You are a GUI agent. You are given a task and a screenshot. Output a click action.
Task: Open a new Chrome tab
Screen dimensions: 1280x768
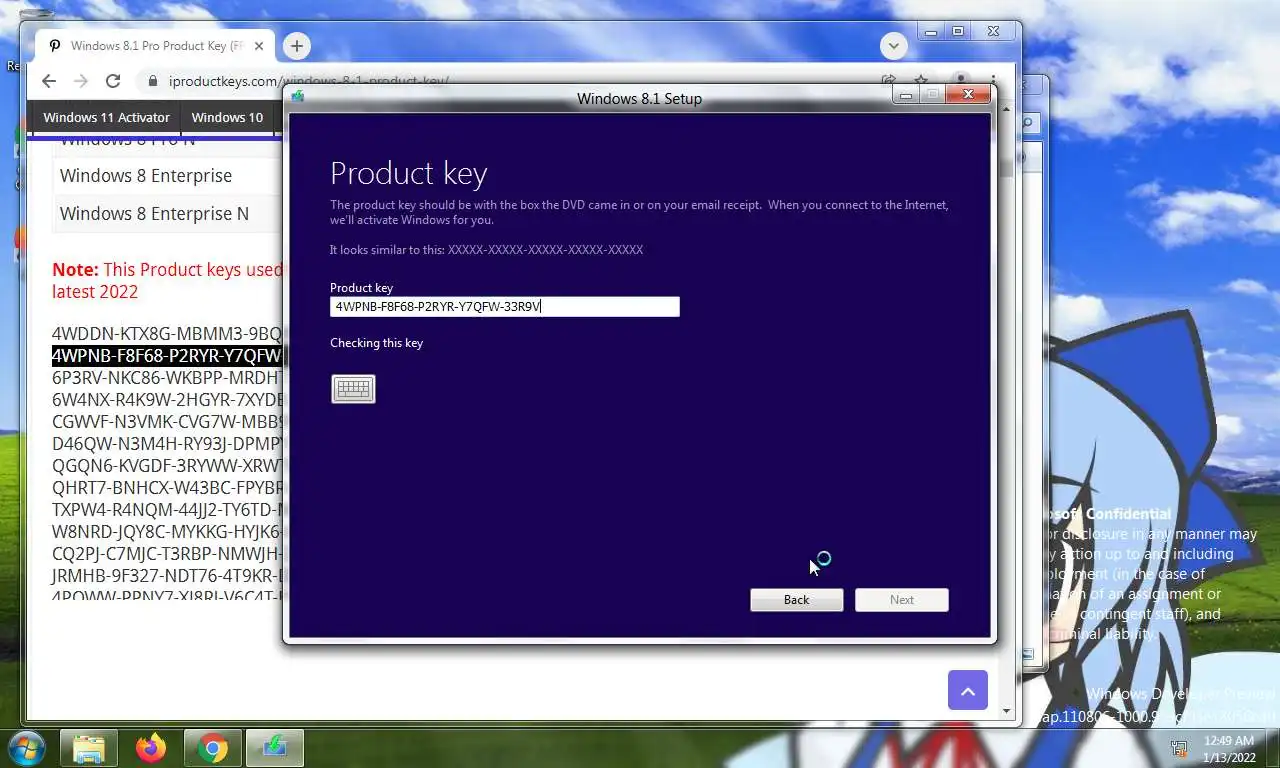[x=296, y=46]
